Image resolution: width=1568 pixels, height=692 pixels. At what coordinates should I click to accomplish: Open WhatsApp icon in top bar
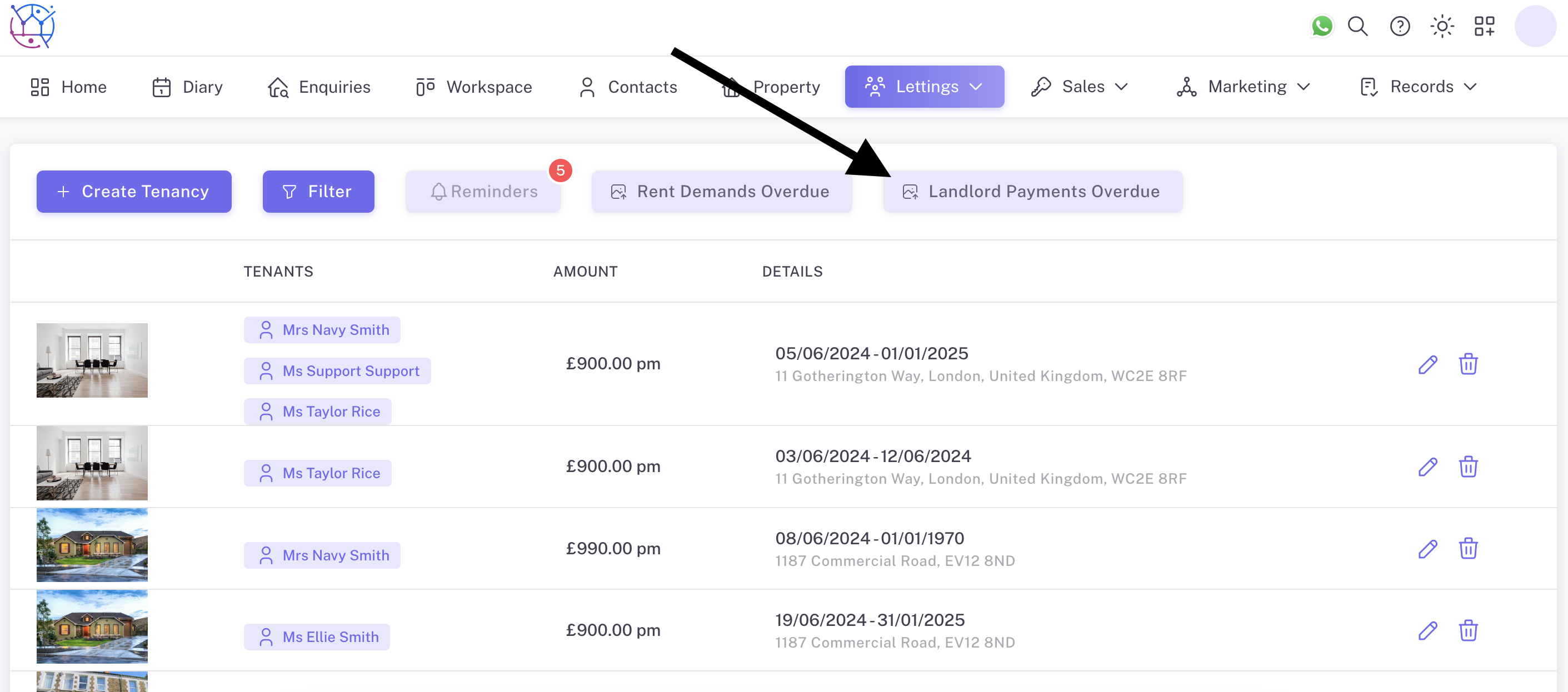tap(1321, 26)
